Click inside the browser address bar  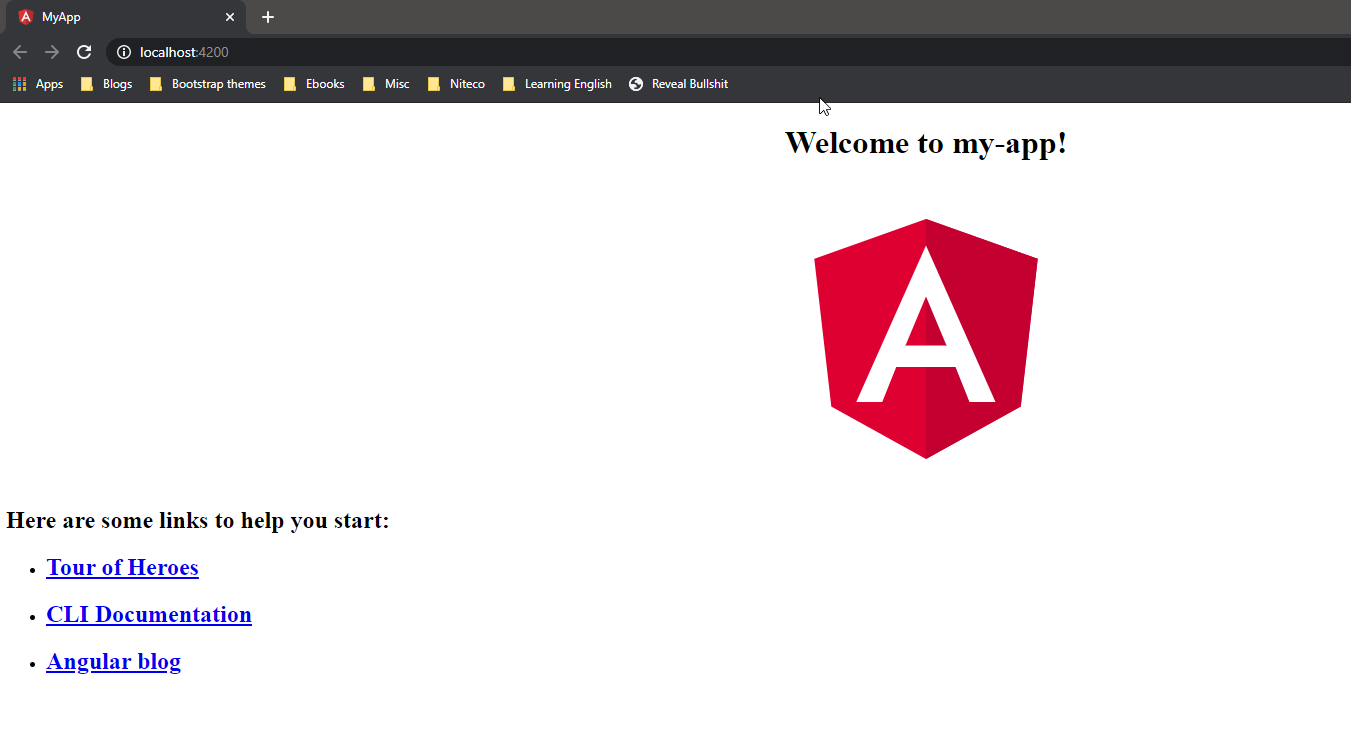(x=400, y=52)
